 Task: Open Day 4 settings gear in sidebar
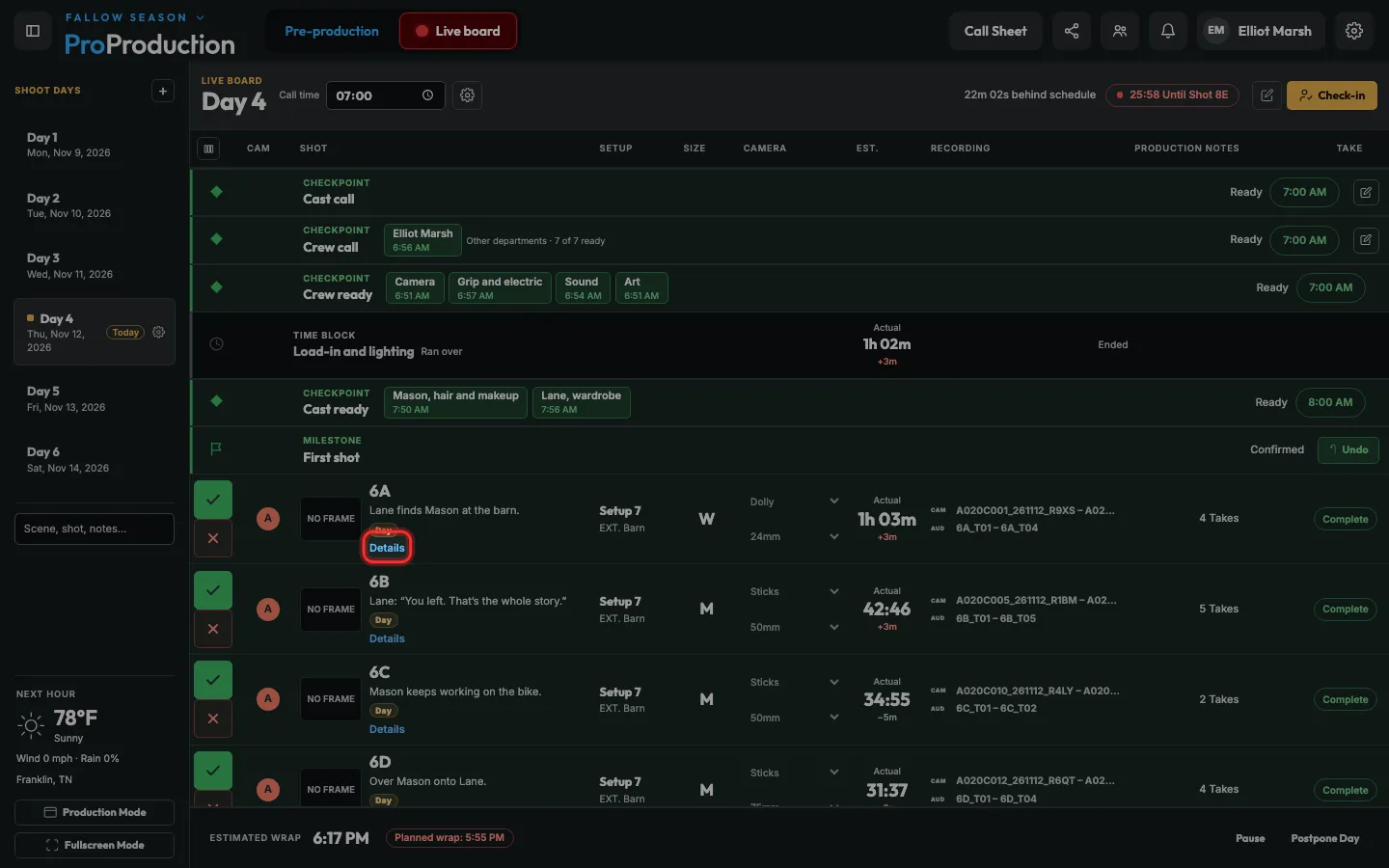point(159,332)
